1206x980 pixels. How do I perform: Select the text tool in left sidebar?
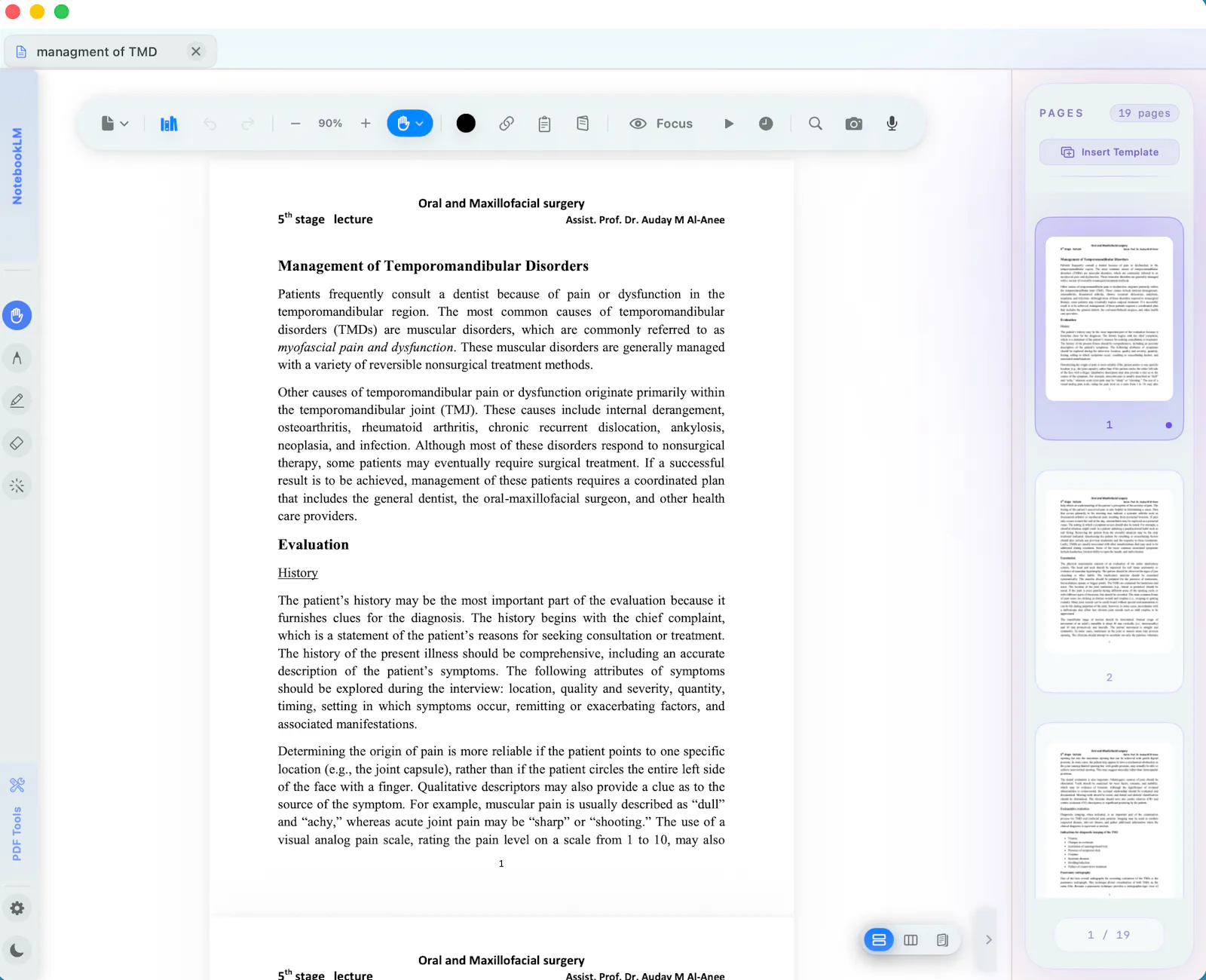pyautogui.click(x=17, y=358)
